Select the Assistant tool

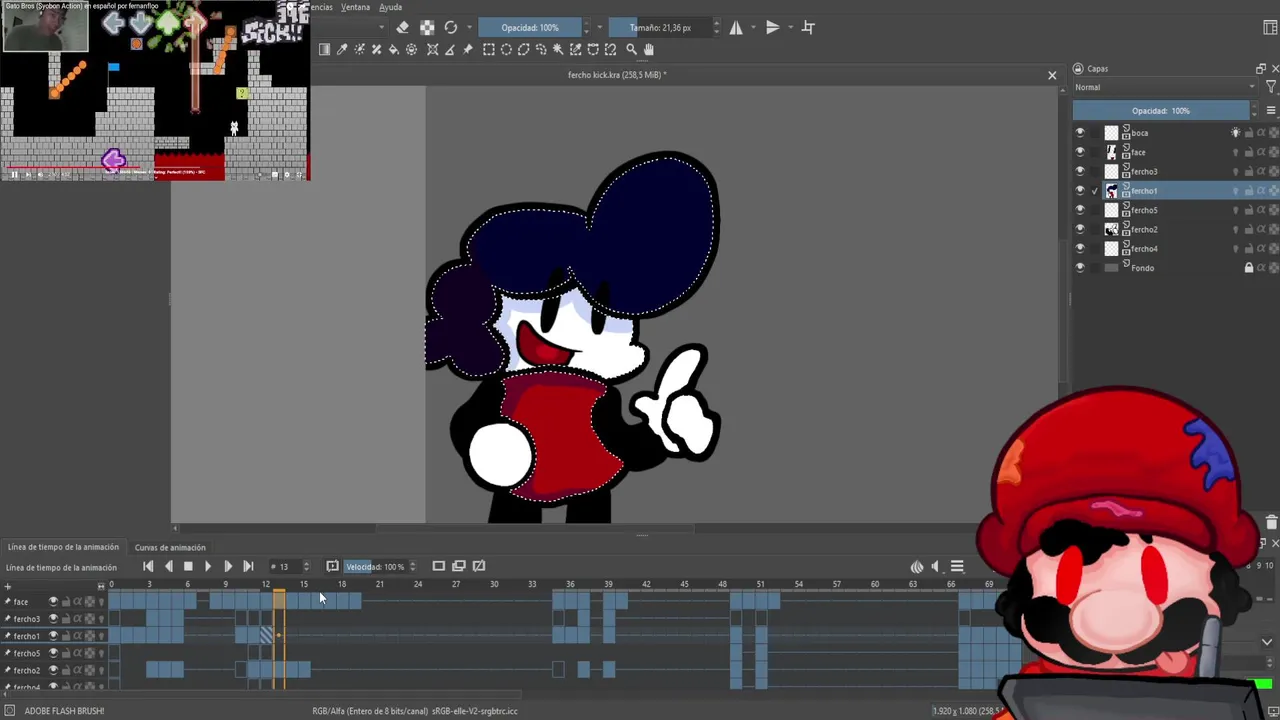click(433, 49)
